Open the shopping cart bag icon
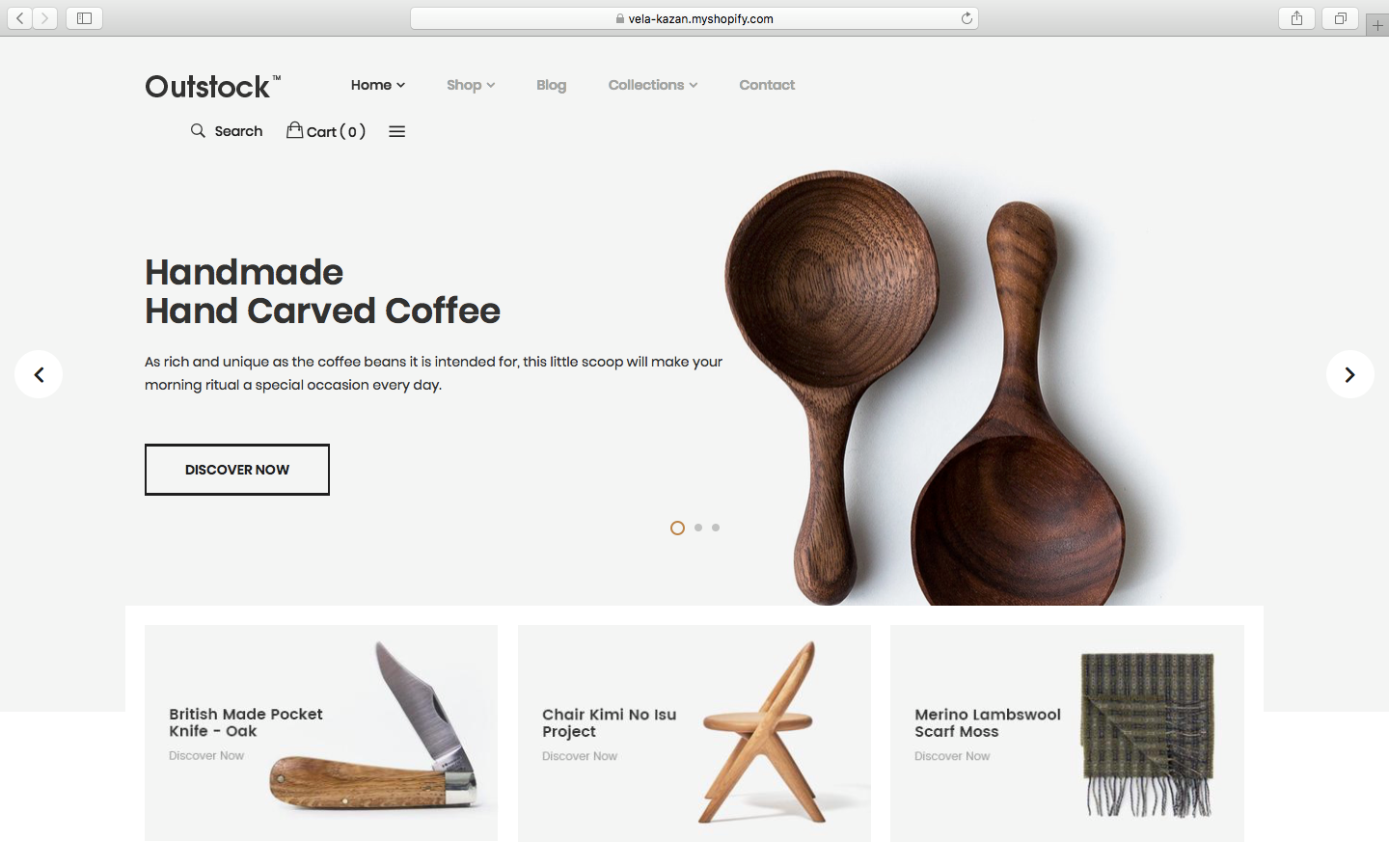The height and width of the screenshot is (868, 1389). tap(294, 130)
